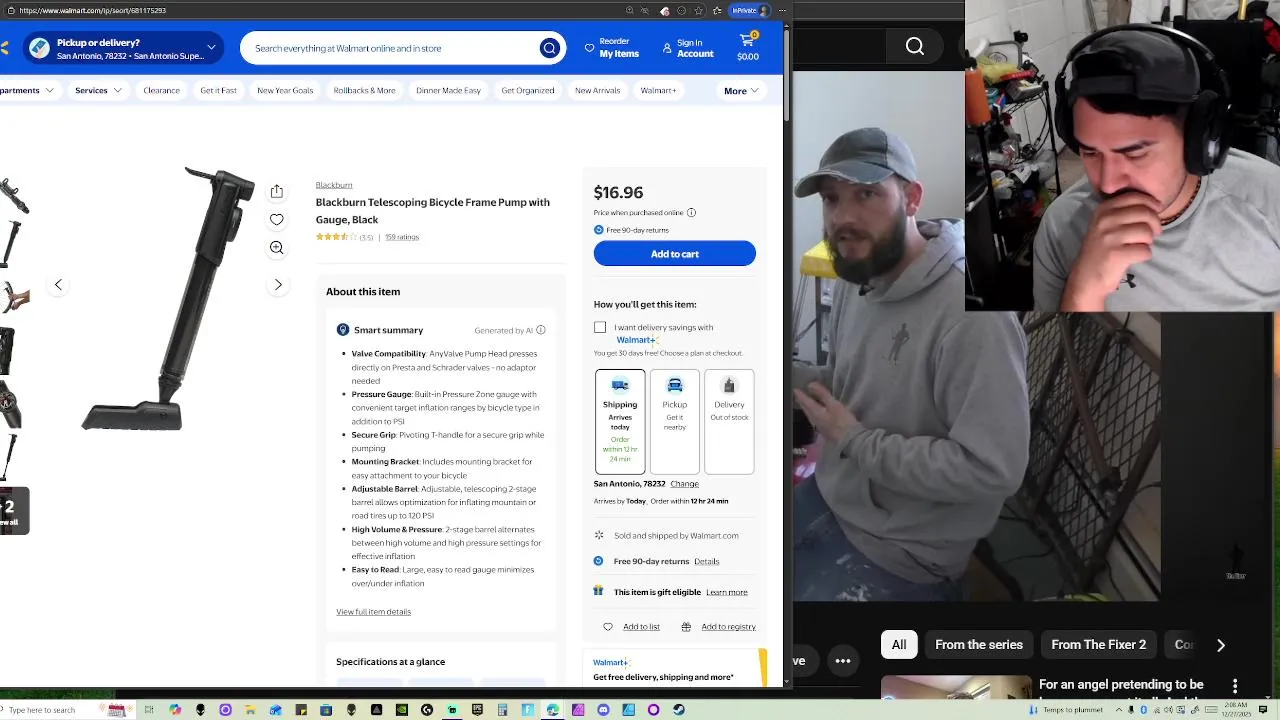This screenshot has width=1280, height=720.
Task: Open Reorder My Items
Action: tap(612, 48)
